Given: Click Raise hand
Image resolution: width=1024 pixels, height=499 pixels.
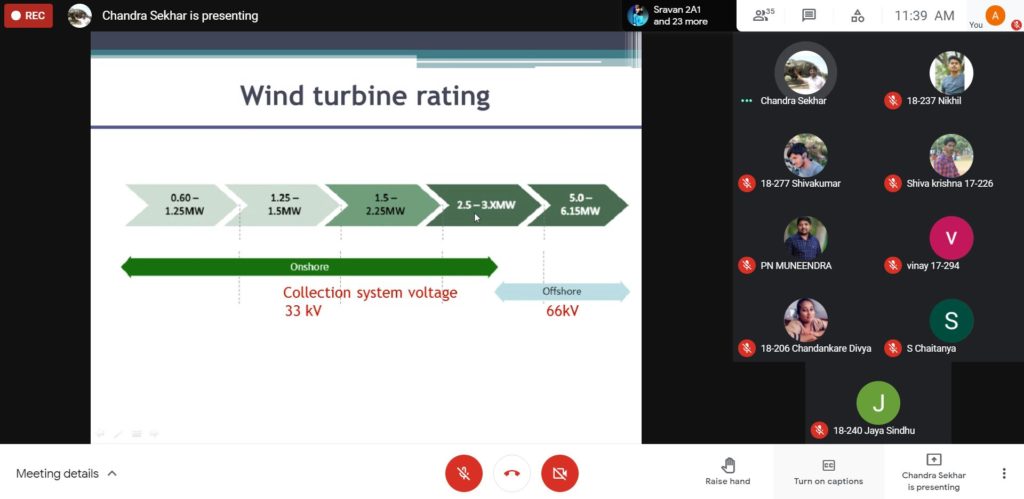Looking at the screenshot, I should [728, 471].
